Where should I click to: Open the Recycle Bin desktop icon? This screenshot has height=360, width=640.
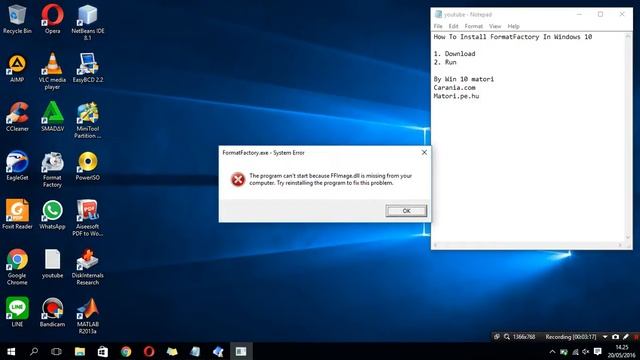17,19
